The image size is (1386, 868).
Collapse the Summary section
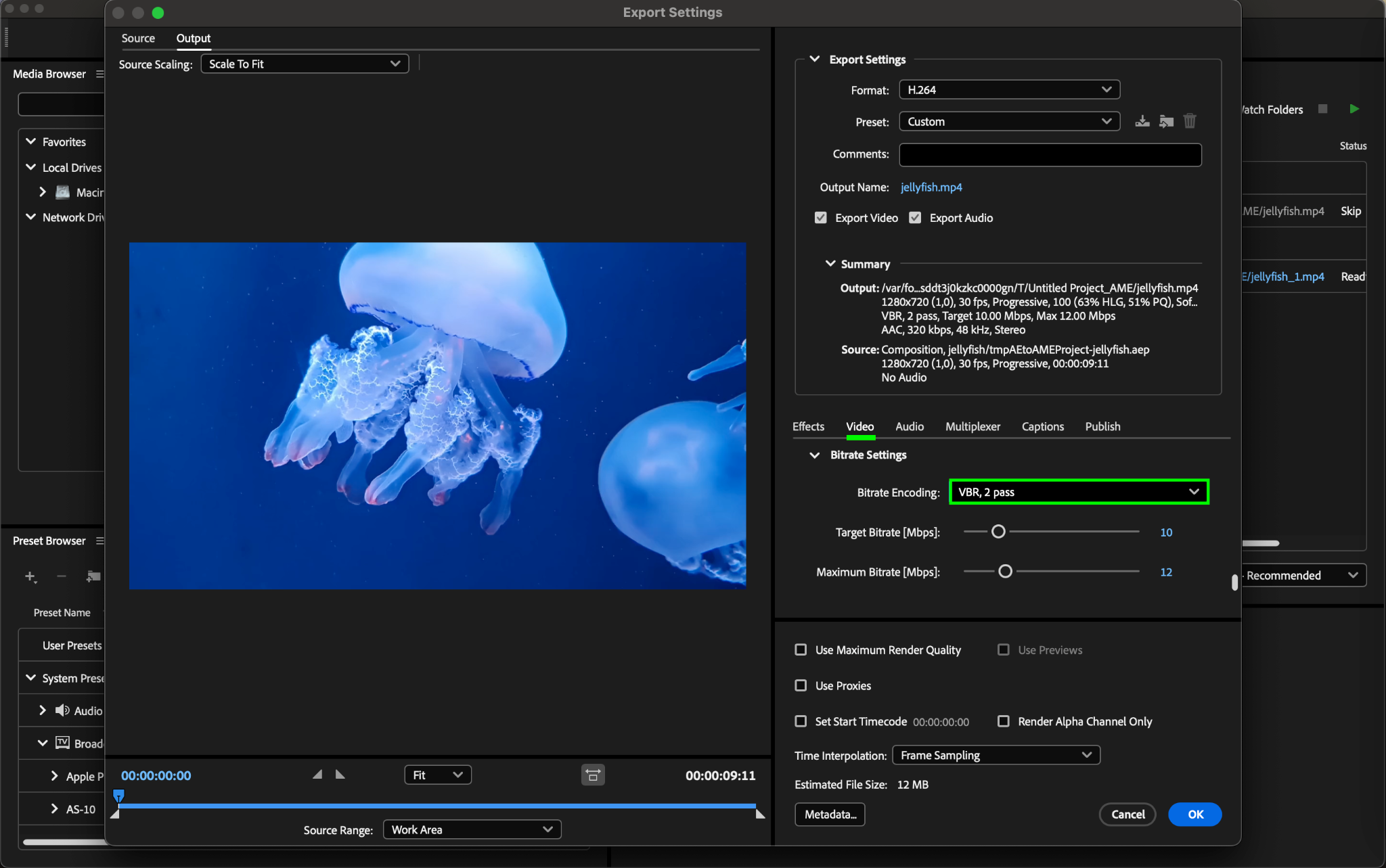tap(830, 264)
